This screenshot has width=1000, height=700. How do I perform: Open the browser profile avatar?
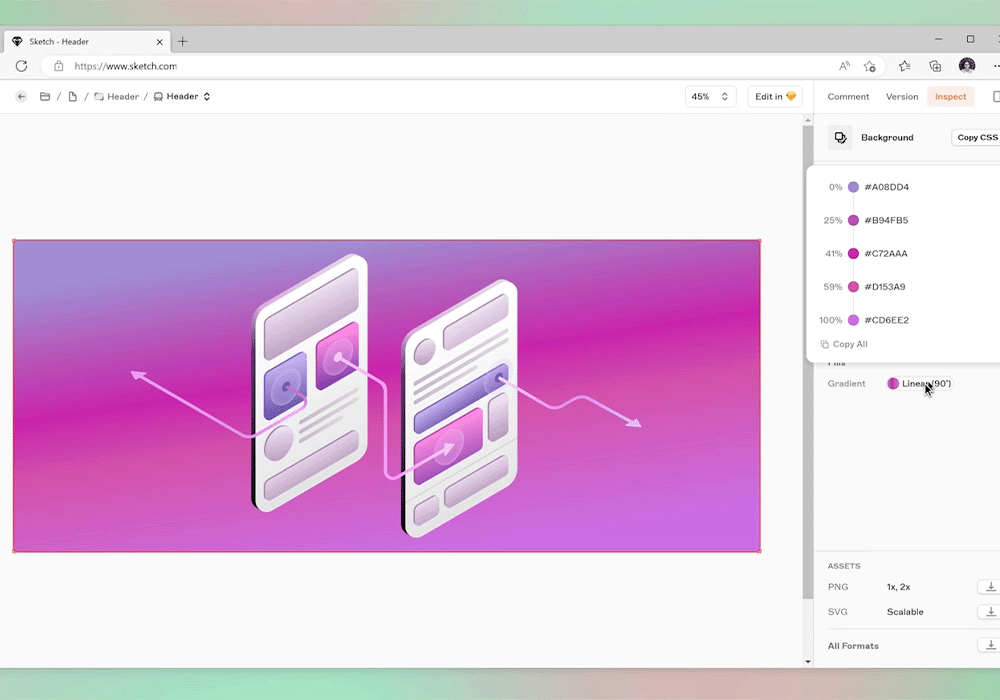click(x=967, y=66)
